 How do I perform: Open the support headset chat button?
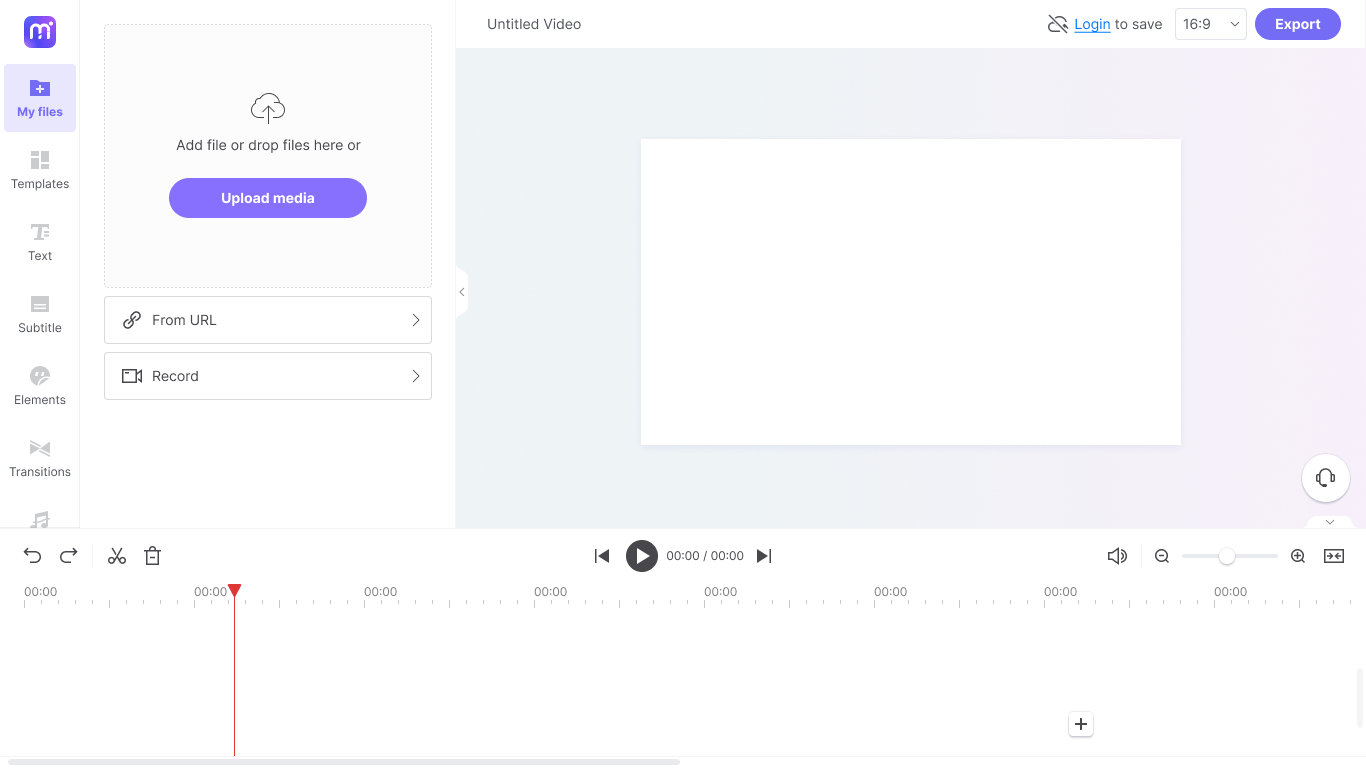pos(1326,478)
